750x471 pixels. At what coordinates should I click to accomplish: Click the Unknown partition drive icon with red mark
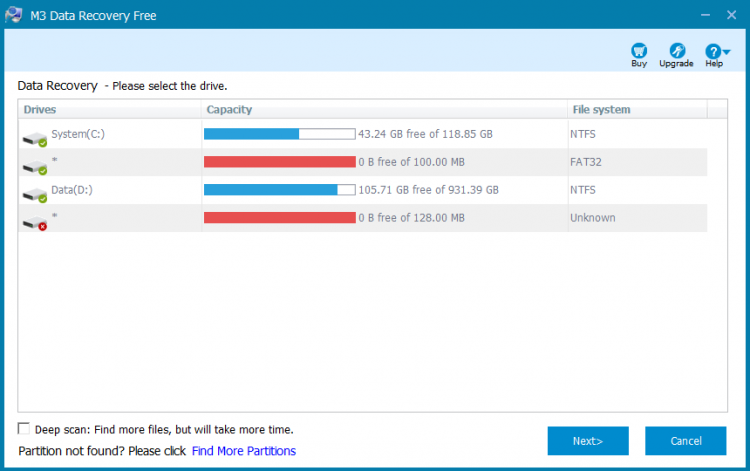click(35, 219)
